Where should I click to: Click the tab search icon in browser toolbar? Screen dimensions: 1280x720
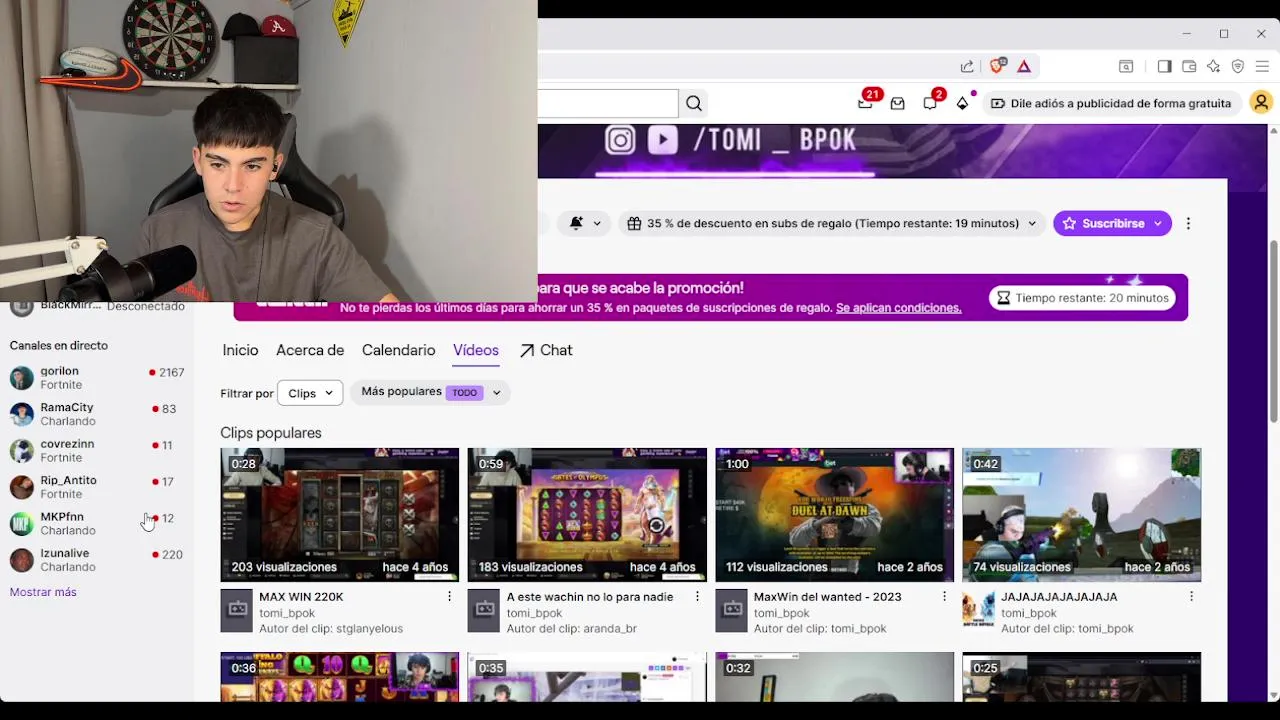pos(1126,66)
